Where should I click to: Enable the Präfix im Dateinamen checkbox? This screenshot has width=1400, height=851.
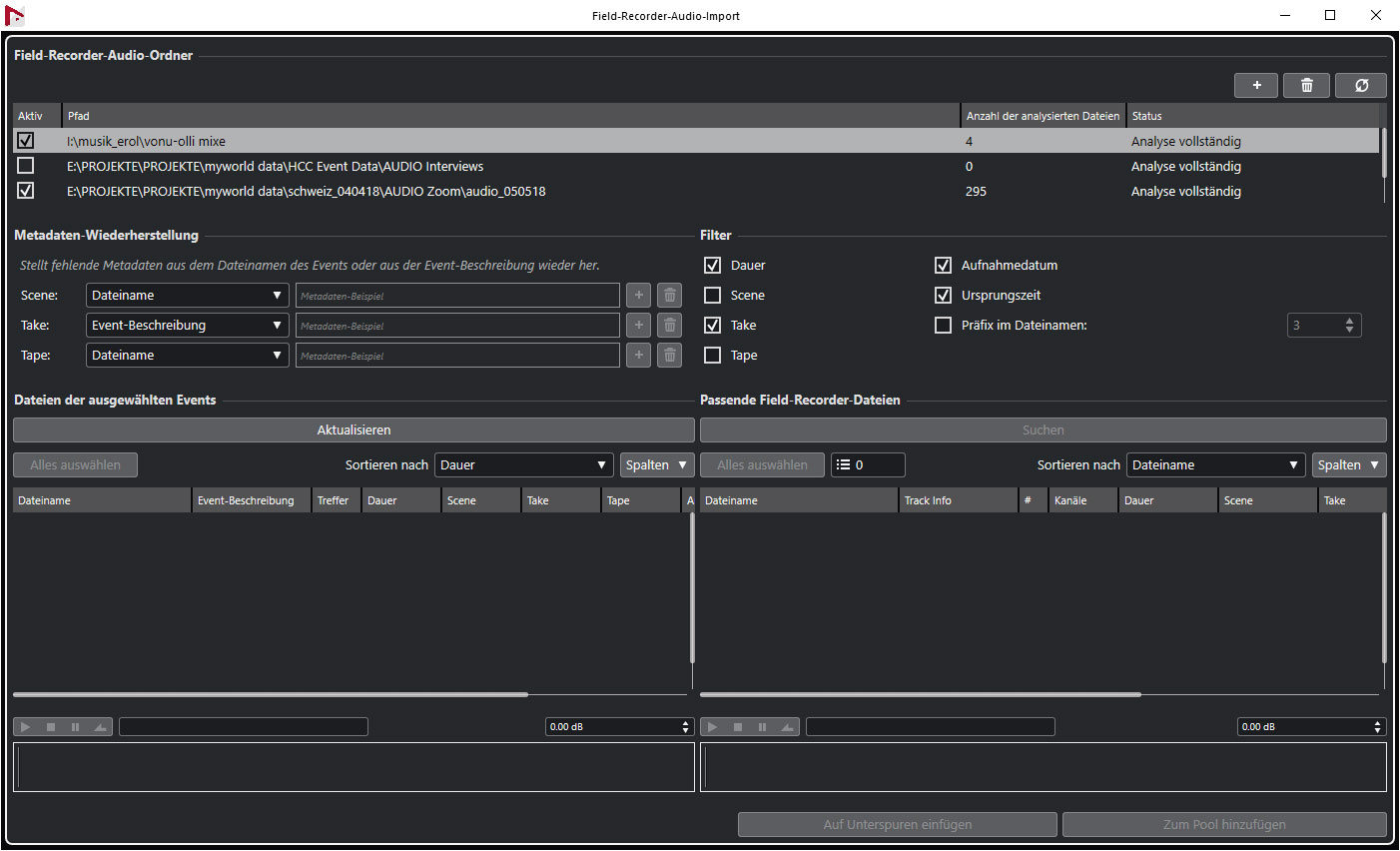(943, 326)
